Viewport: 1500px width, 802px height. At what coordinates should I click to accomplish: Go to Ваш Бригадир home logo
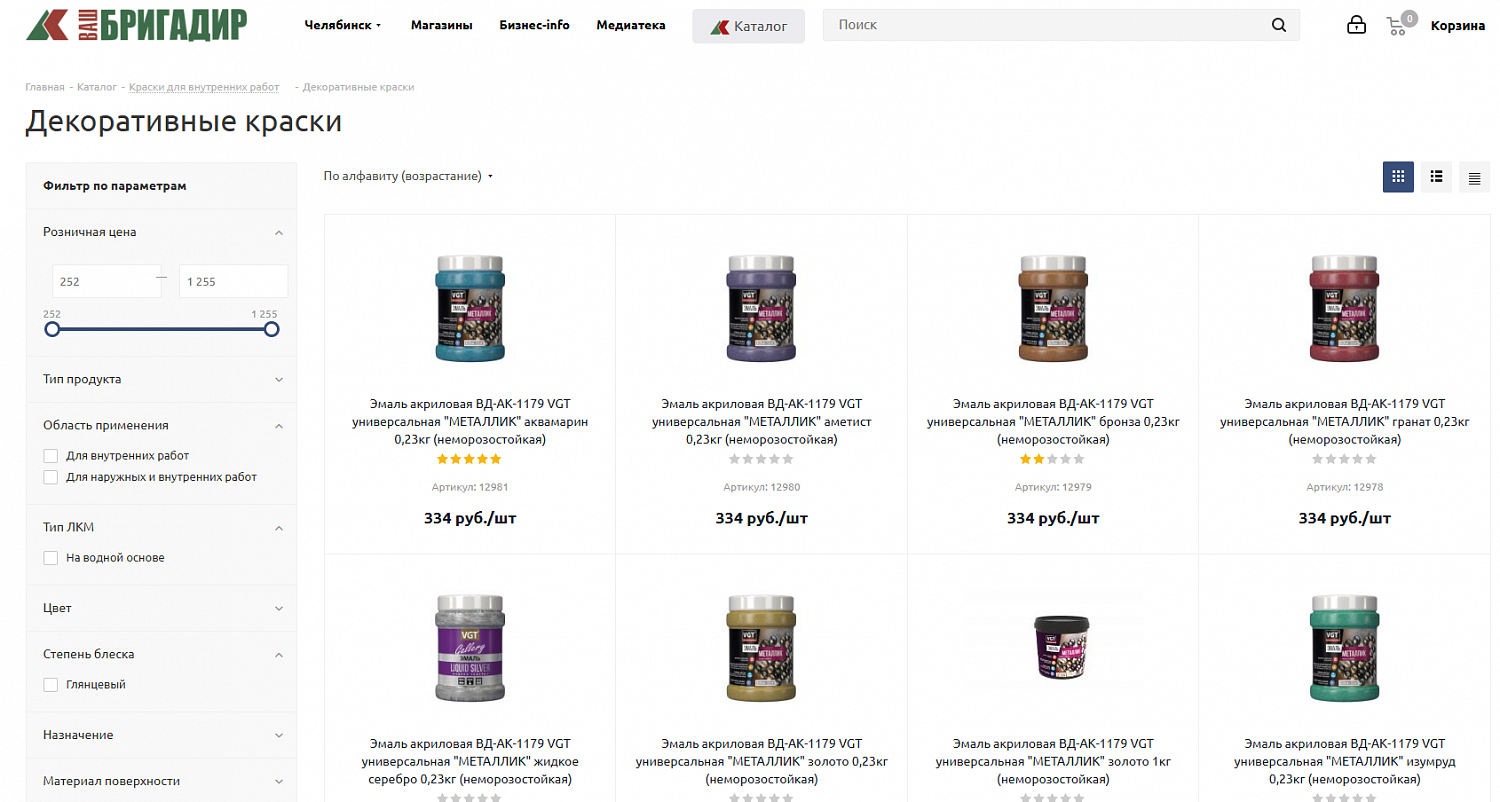click(136, 25)
